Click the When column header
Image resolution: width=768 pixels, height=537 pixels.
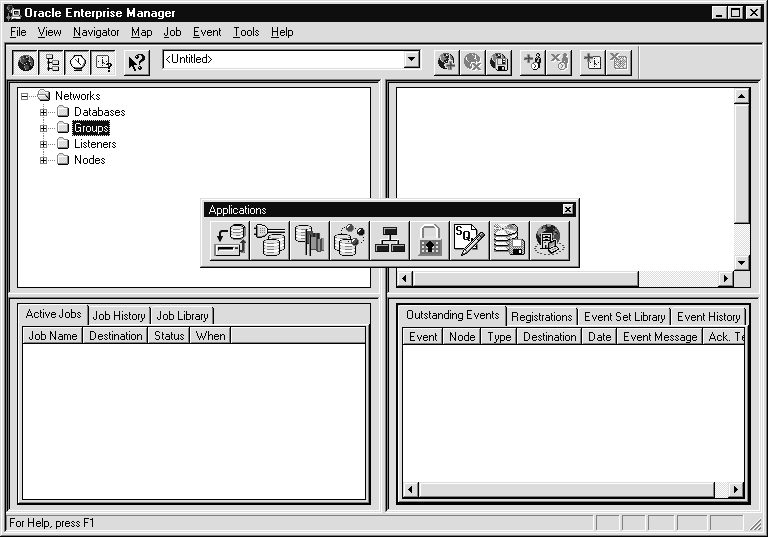(211, 336)
